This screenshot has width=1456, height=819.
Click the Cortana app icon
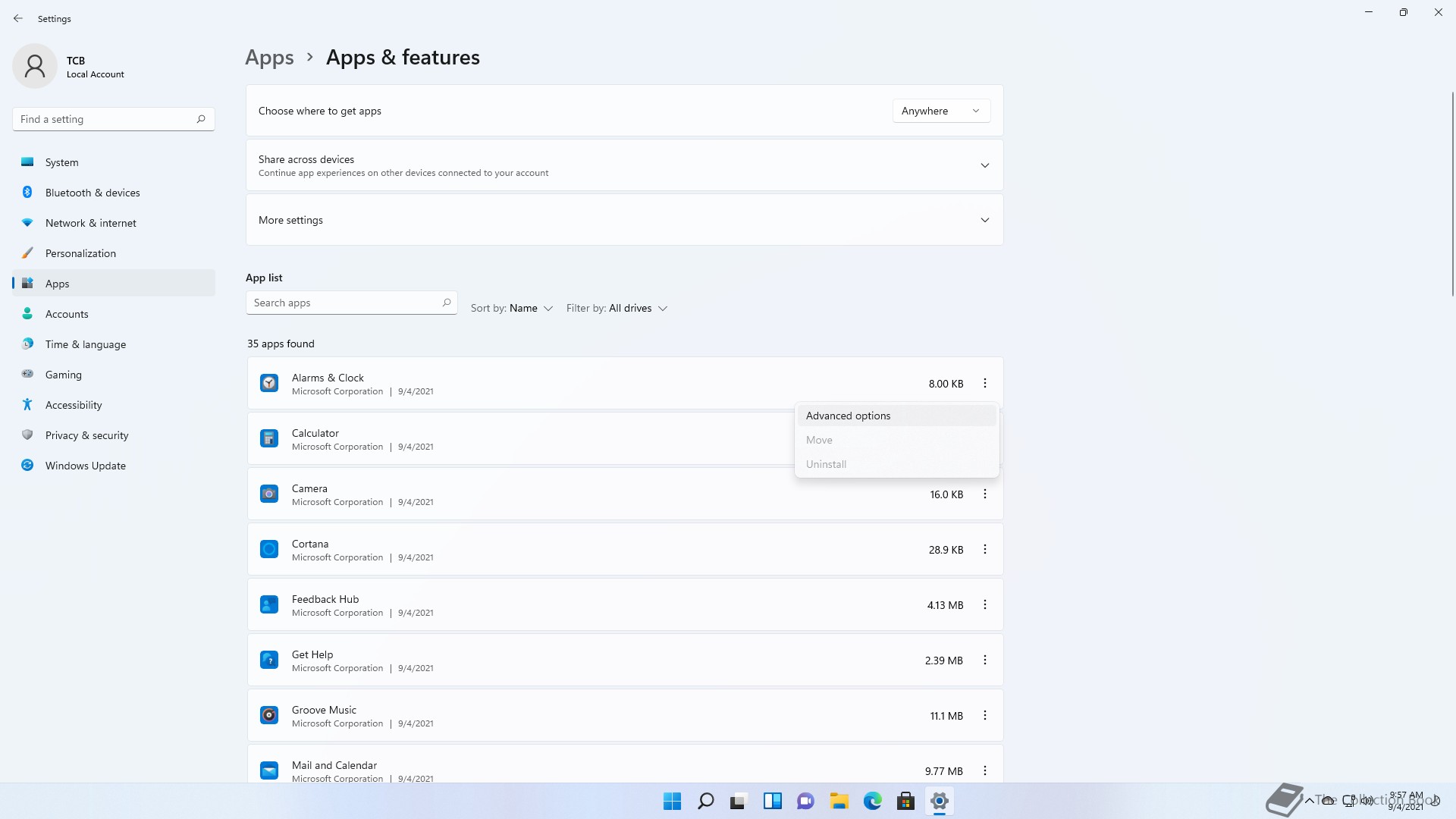pyautogui.click(x=269, y=550)
